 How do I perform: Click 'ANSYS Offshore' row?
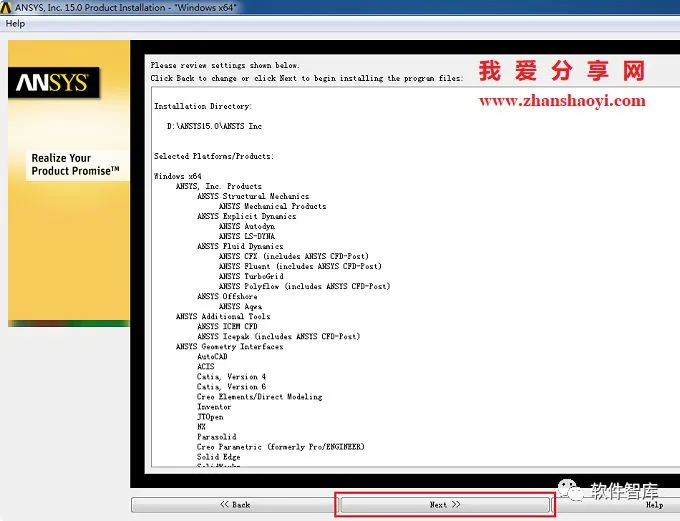[x=227, y=296]
